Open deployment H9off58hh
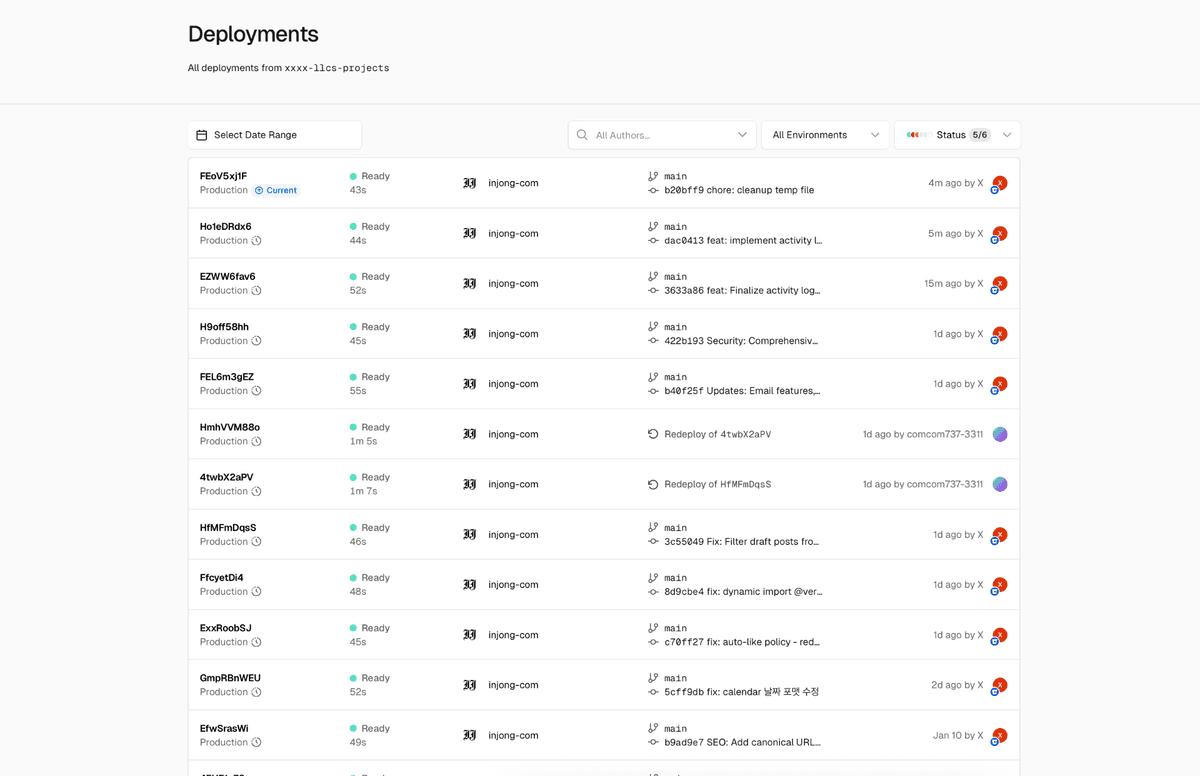1200x776 pixels. pos(224,327)
